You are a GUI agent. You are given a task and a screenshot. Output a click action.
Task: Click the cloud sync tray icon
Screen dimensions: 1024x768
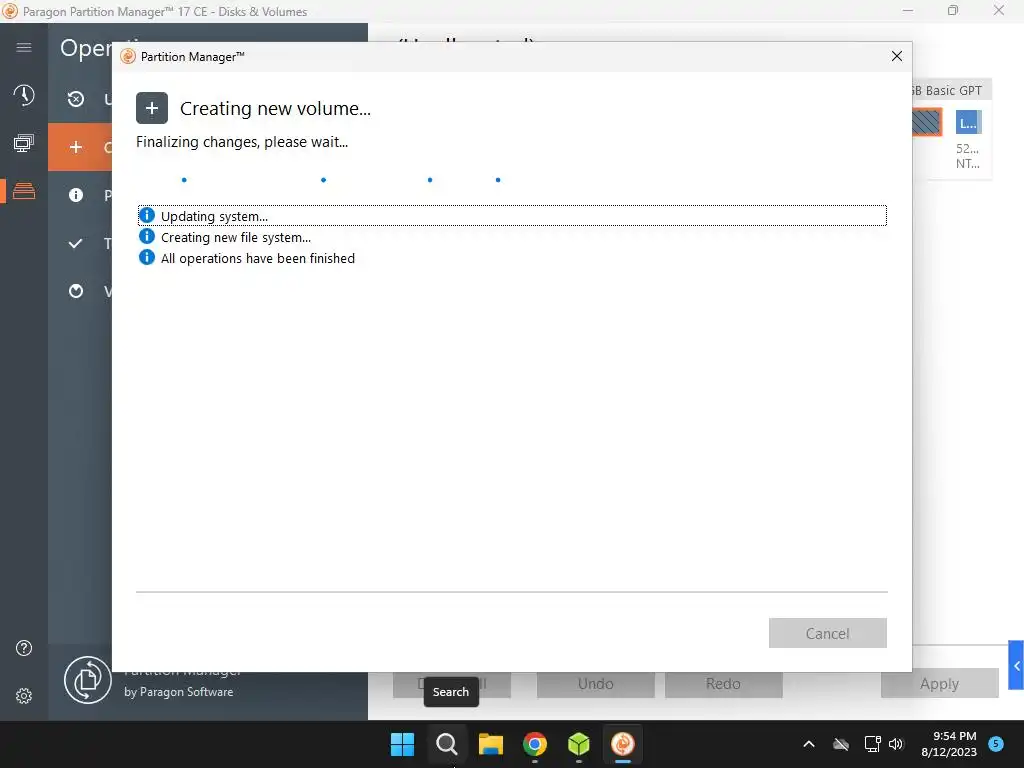tap(841, 744)
